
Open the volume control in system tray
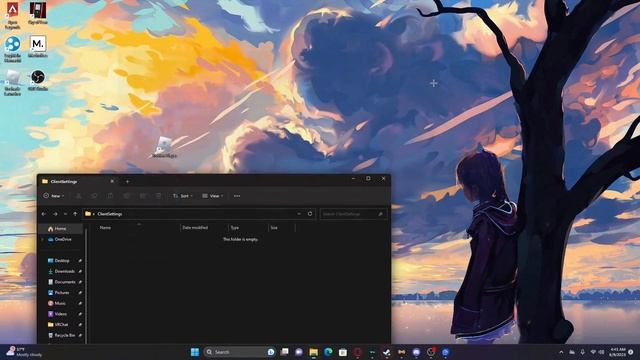[x=601, y=352]
